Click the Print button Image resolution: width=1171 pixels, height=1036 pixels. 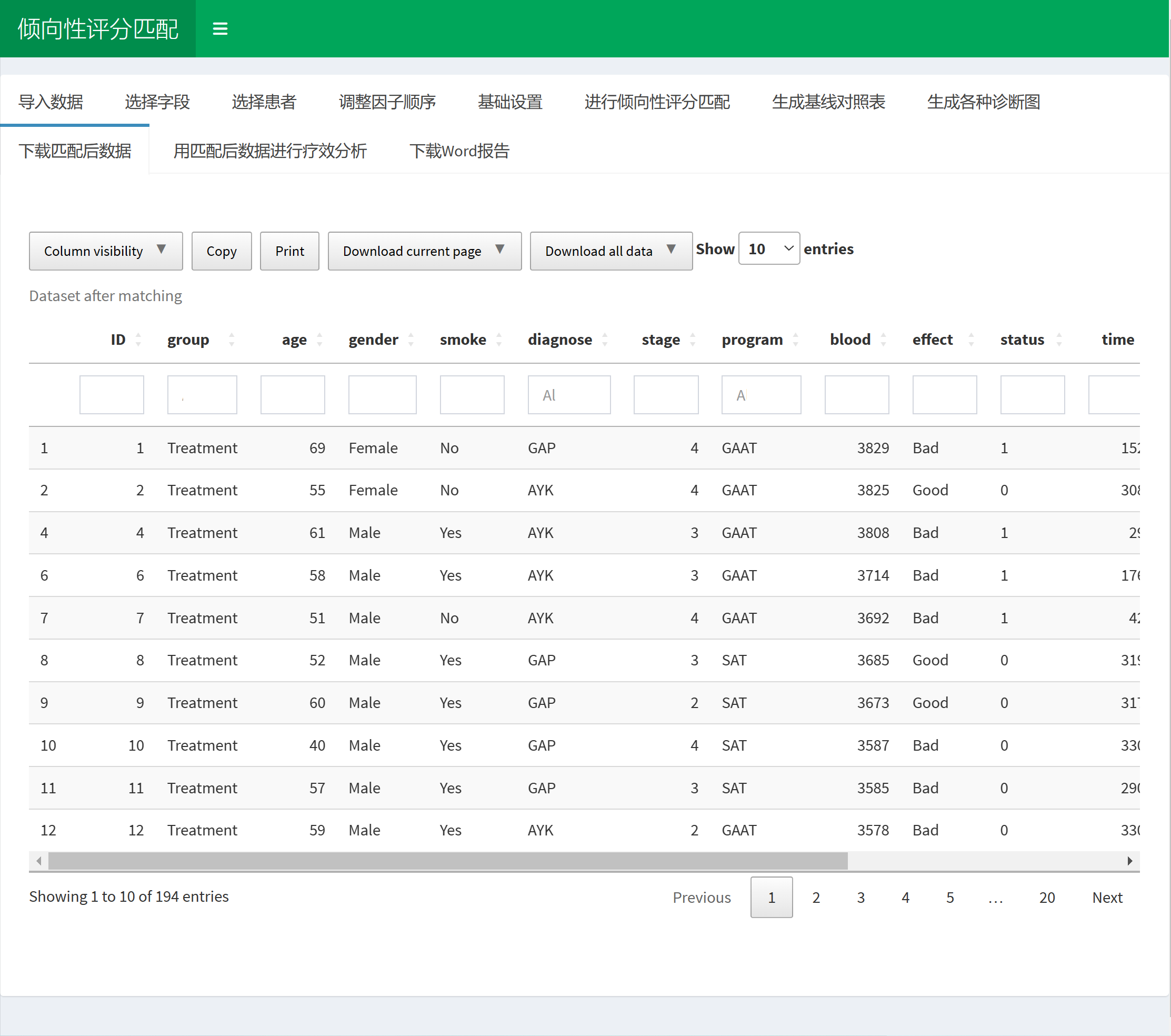289,251
